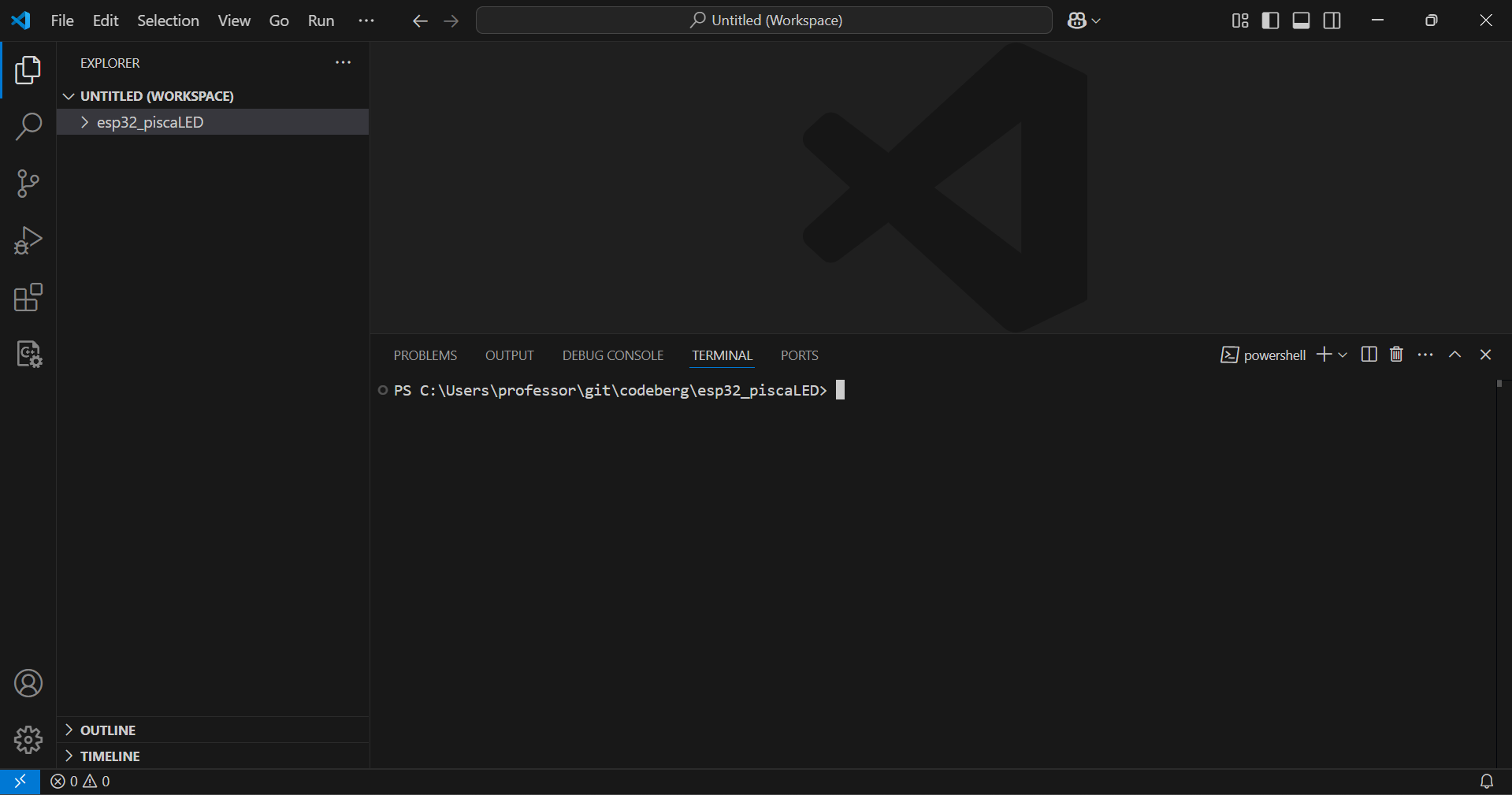
Task: Open the Copilot chat icon
Action: pos(1077,20)
